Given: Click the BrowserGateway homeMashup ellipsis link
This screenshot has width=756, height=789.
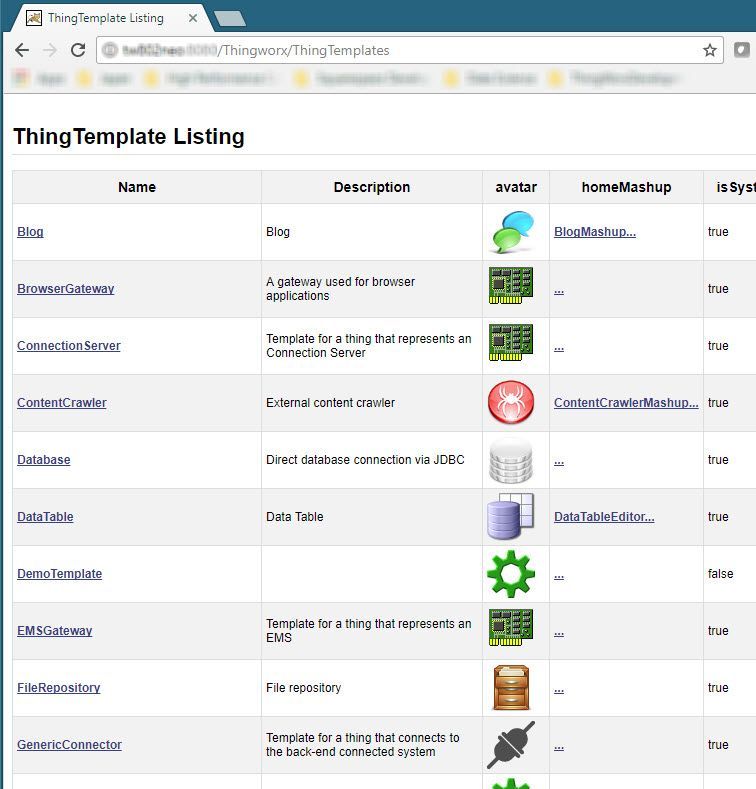Looking at the screenshot, I should tap(559, 290).
